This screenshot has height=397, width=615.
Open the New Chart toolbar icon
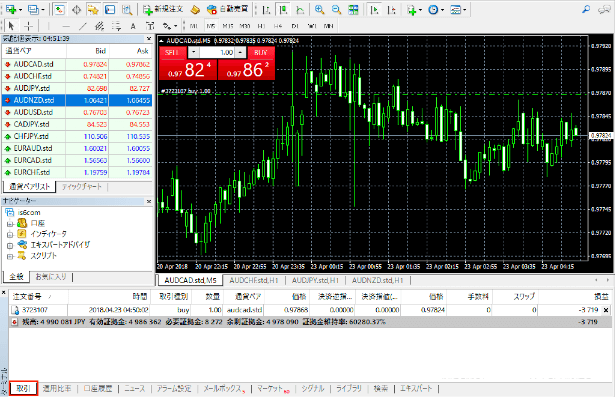[x=11, y=9]
